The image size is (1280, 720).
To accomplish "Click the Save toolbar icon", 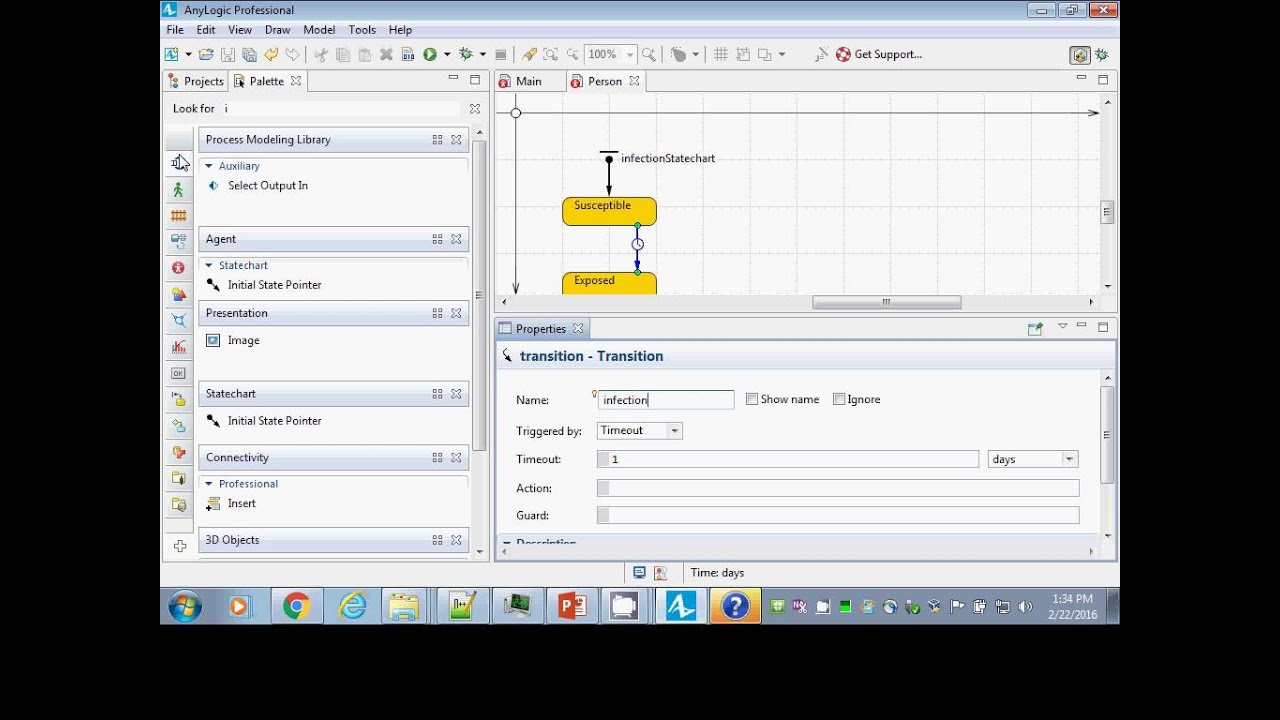I will pyautogui.click(x=228, y=54).
